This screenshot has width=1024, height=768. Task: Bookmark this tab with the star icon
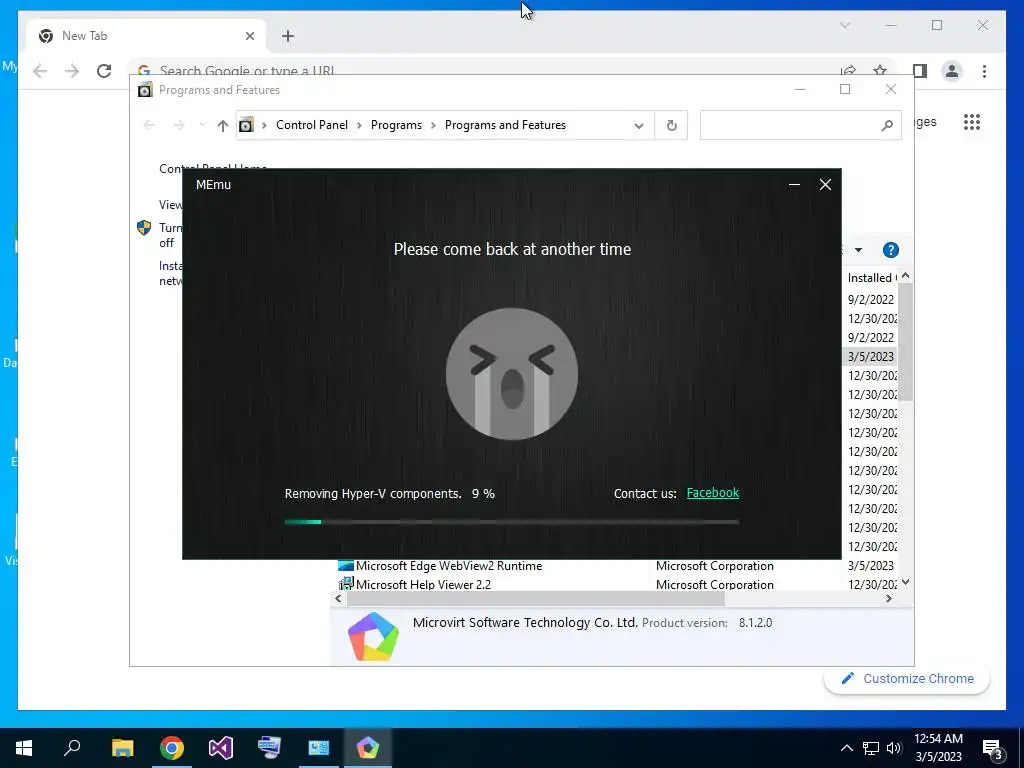click(x=880, y=71)
